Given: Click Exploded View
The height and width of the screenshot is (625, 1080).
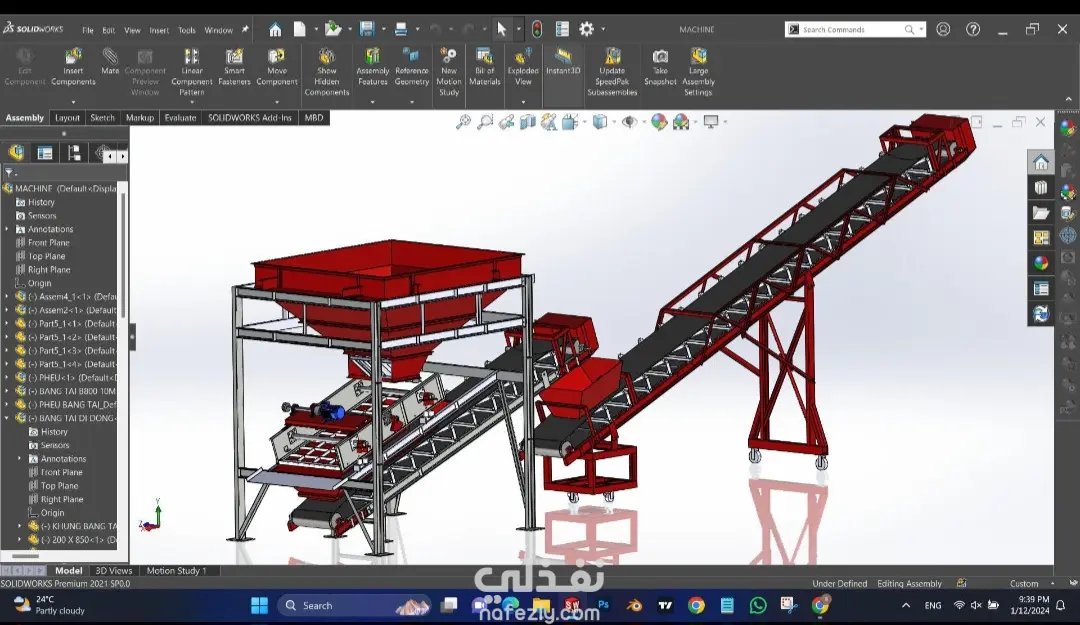Looking at the screenshot, I should point(523,67).
